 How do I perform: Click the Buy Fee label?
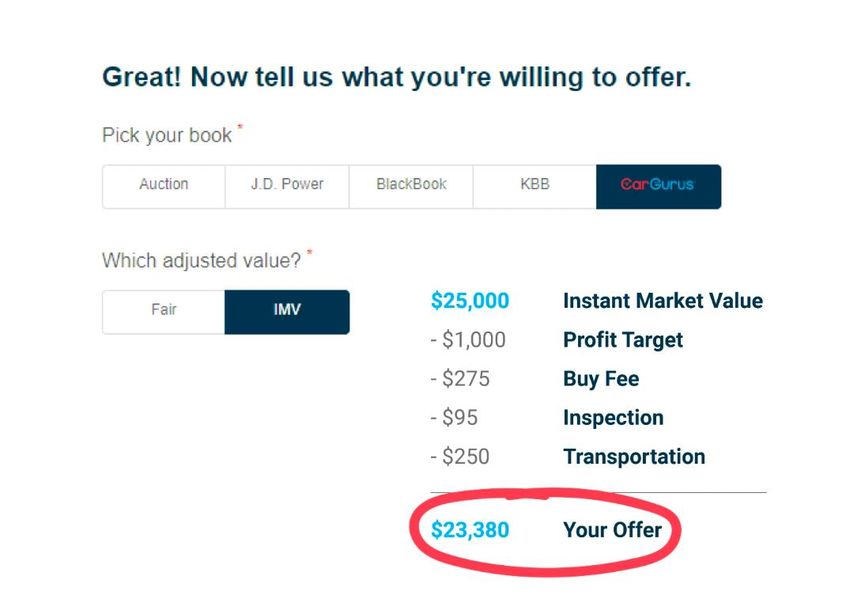601,379
